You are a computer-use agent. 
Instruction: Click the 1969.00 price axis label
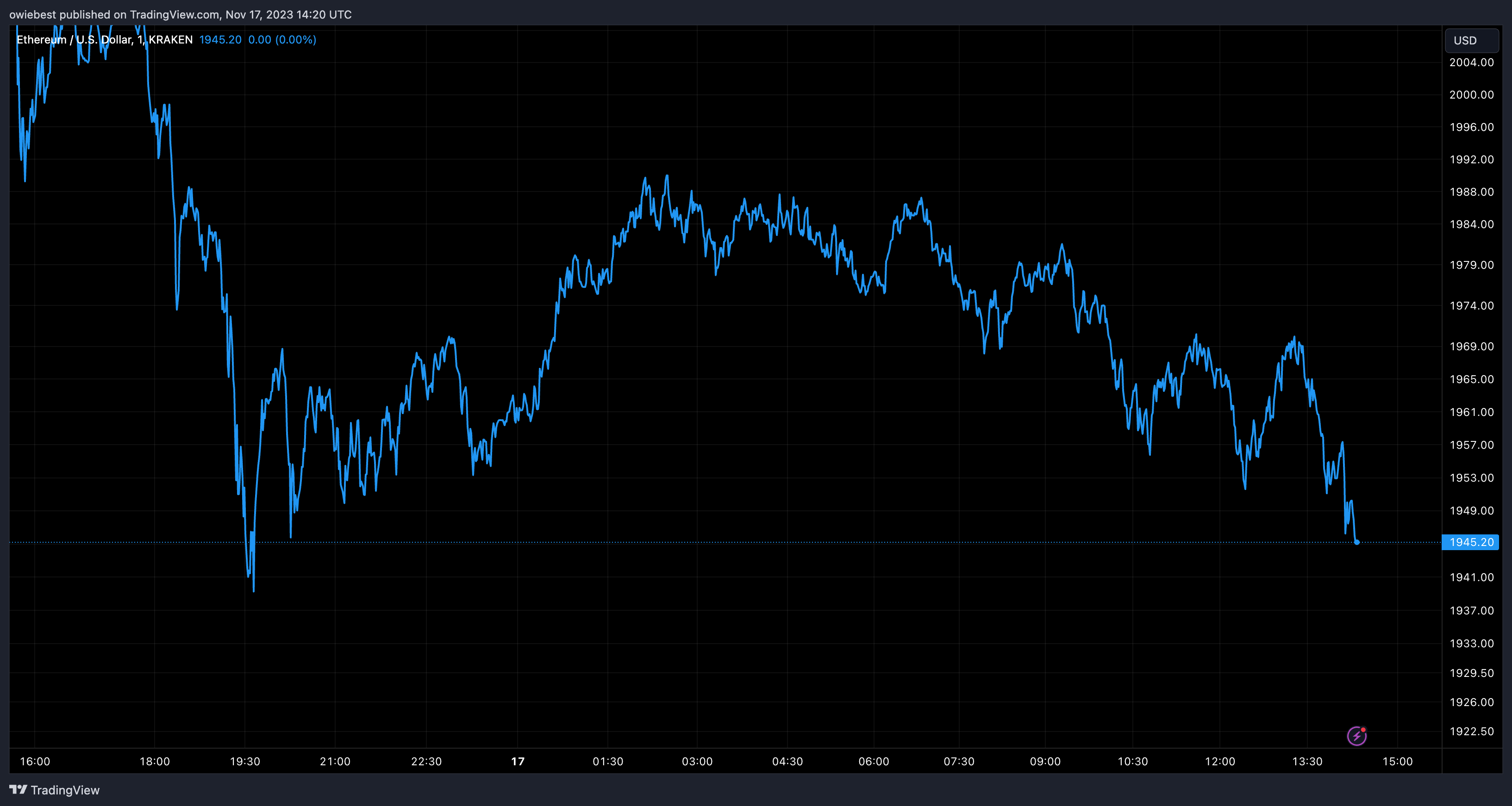[x=1472, y=346]
